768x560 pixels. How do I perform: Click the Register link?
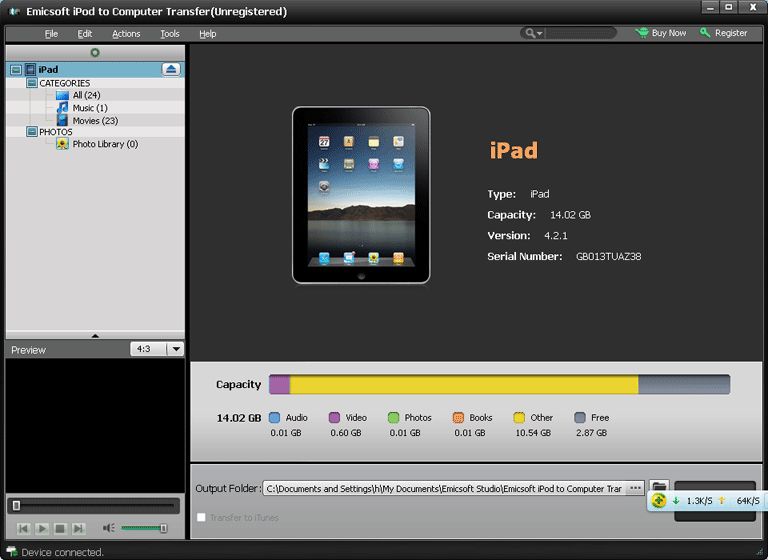tap(731, 33)
